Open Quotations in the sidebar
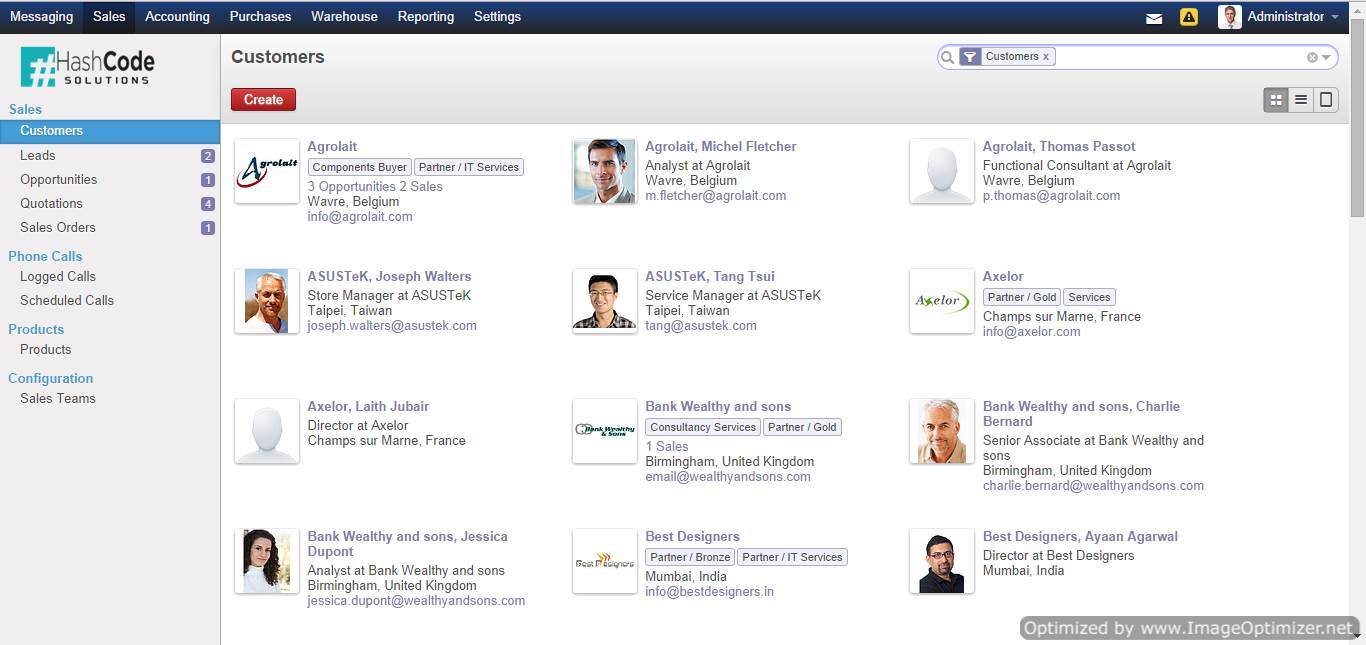The width and height of the screenshot is (1366, 645). (x=110, y=203)
